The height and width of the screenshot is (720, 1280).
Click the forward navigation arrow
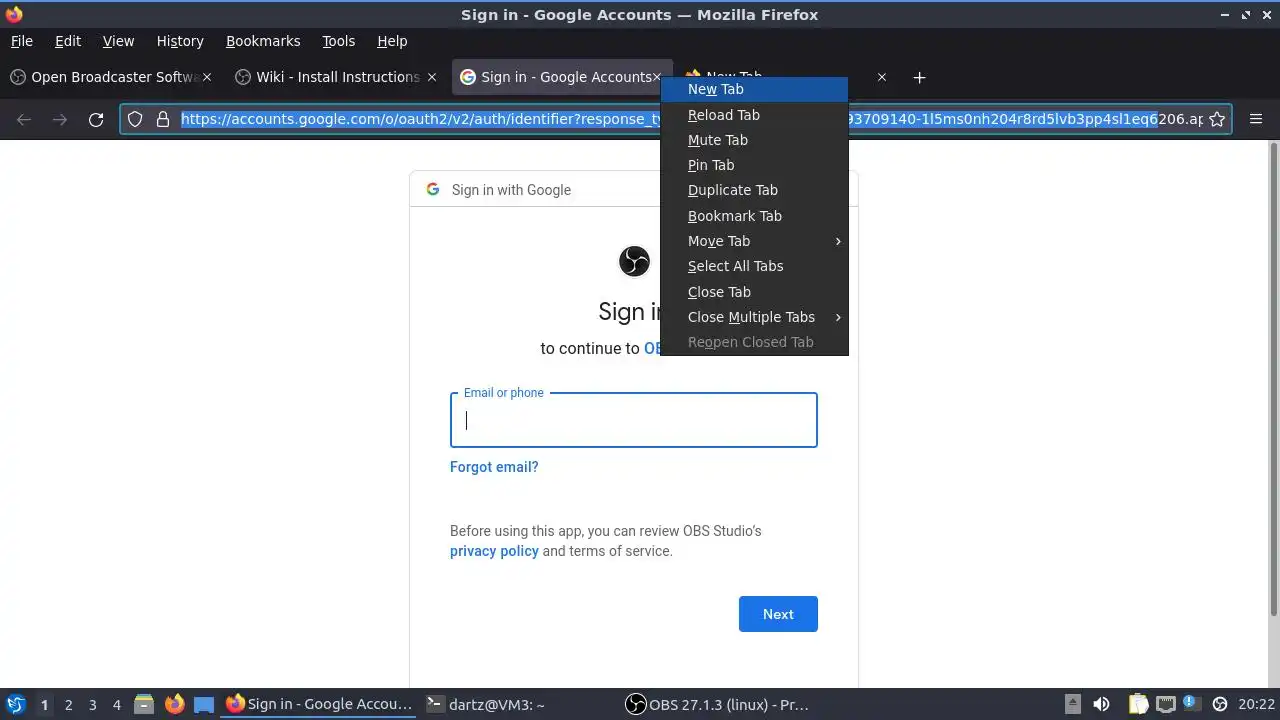(60, 119)
